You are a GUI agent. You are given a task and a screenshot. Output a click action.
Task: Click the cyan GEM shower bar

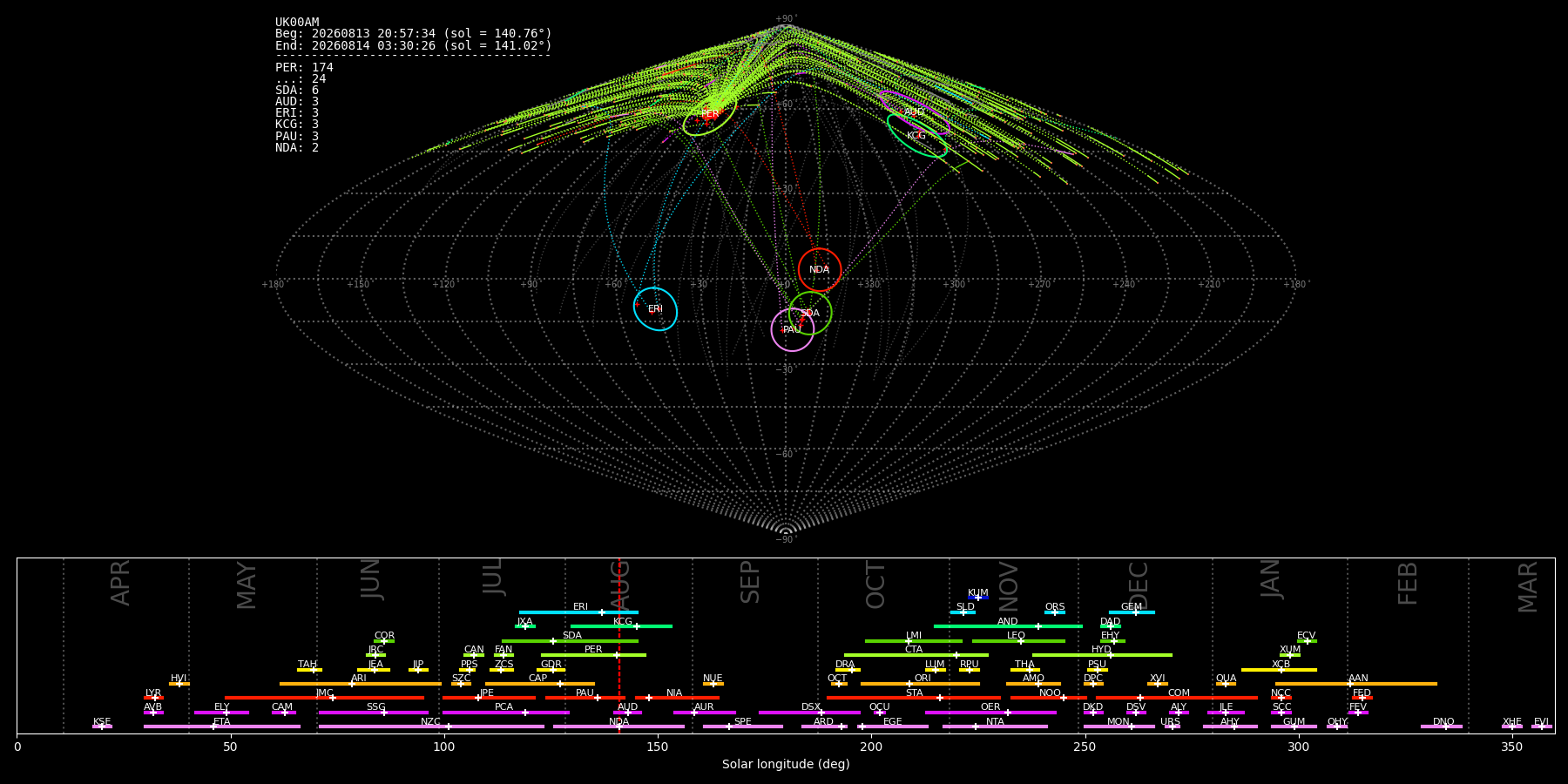pyautogui.click(x=1132, y=612)
